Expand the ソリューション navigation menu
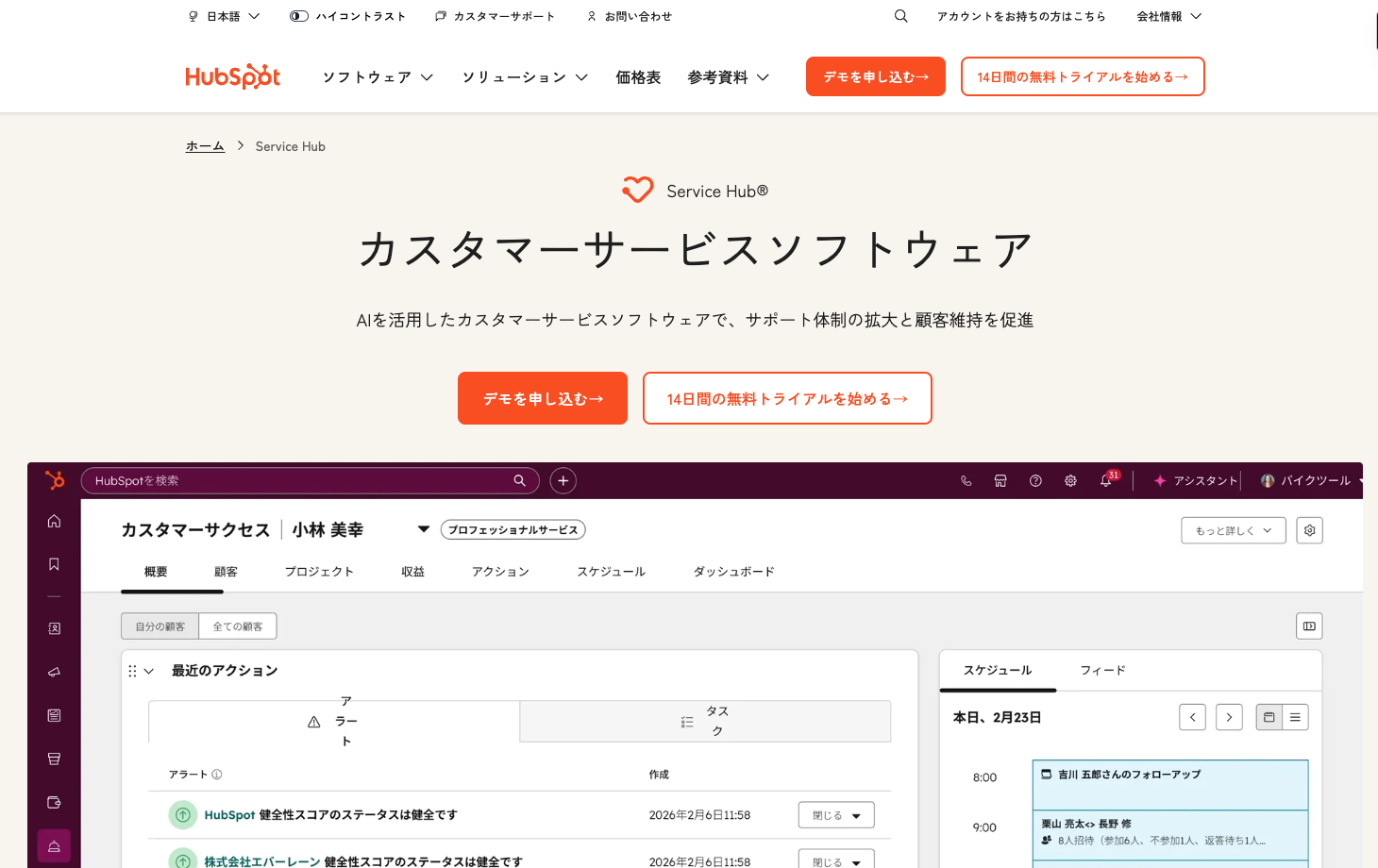This screenshot has width=1378, height=868. 525,77
